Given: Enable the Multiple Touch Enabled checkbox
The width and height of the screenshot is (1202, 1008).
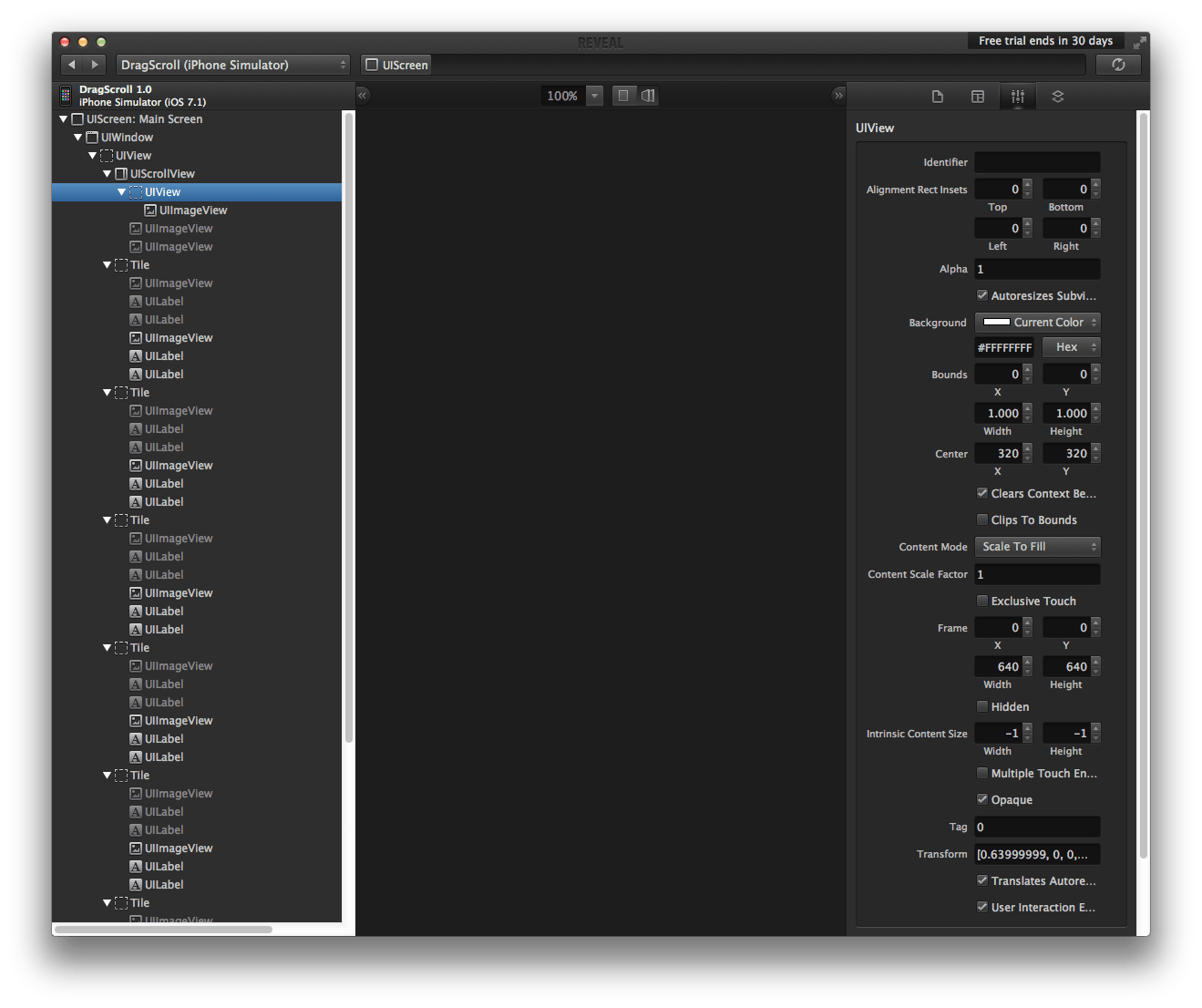Looking at the screenshot, I should point(982,773).
